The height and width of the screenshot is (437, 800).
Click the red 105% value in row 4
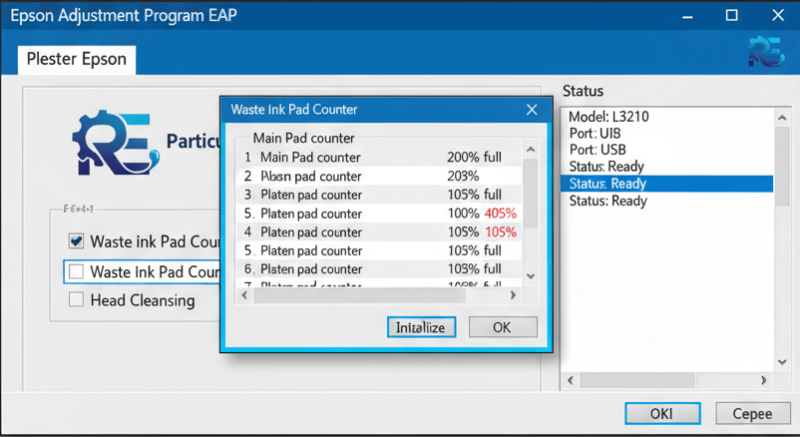(501, 232)
